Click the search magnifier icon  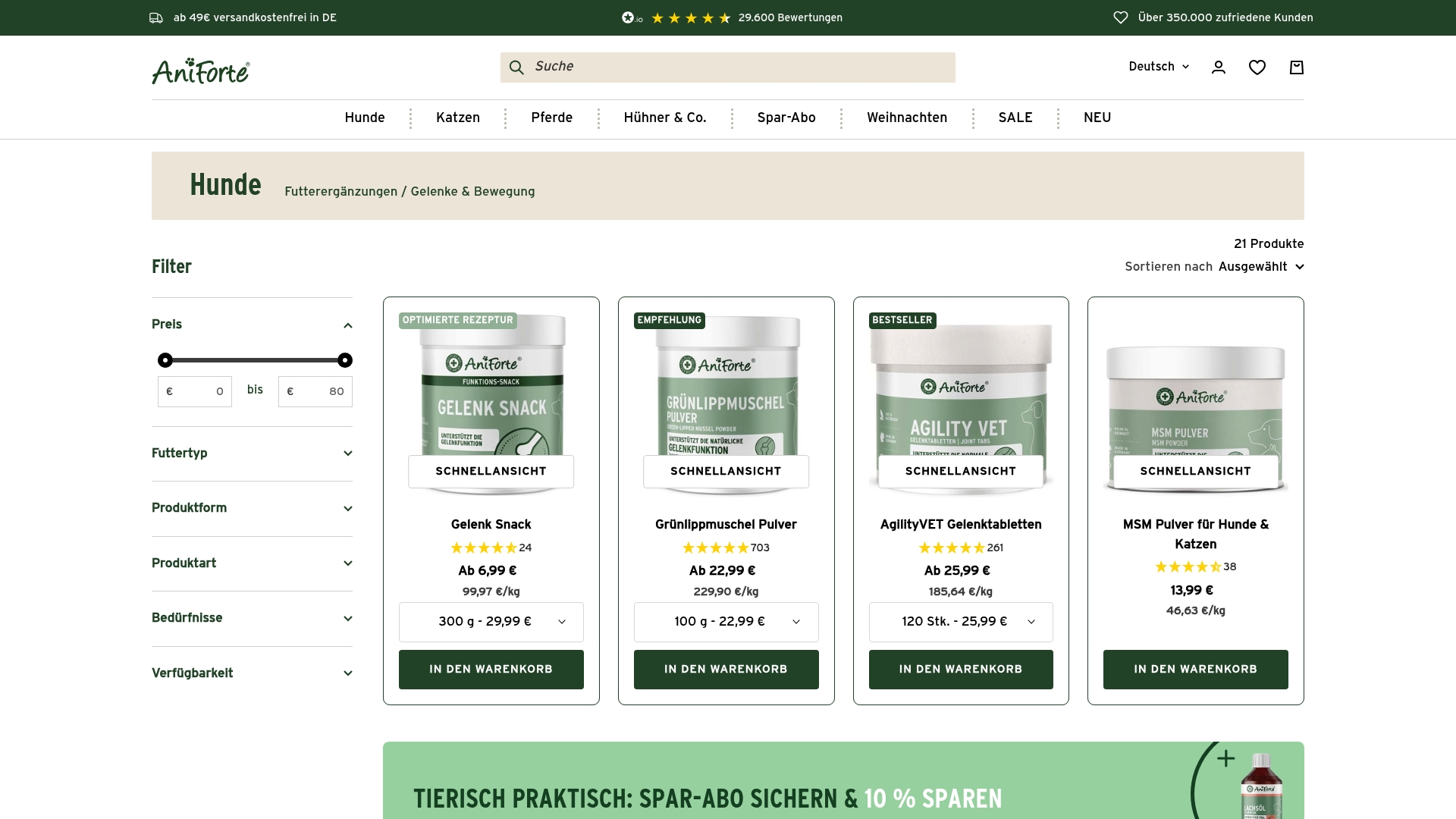pos(516,67)
